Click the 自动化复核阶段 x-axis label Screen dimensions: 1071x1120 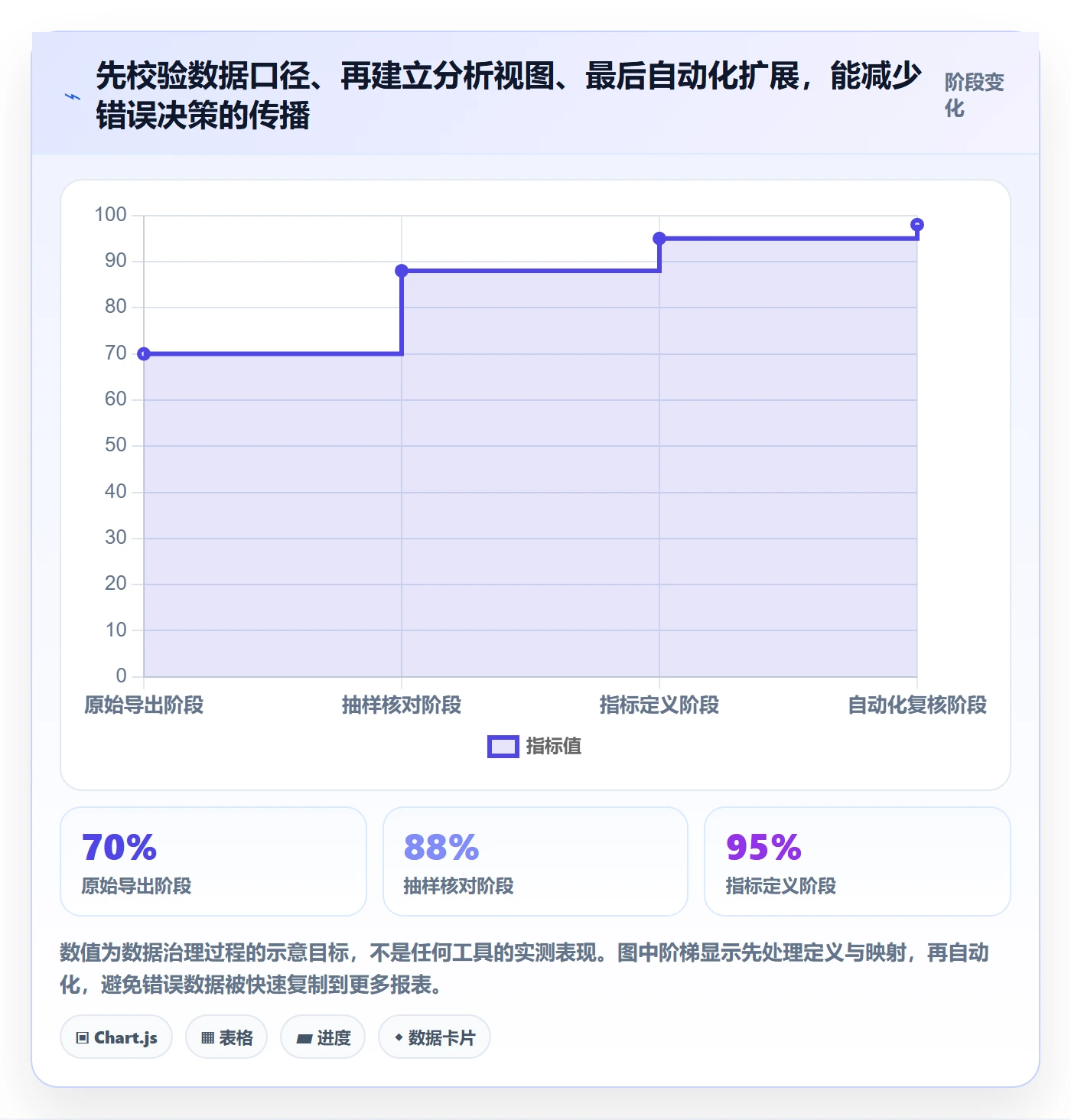coord(917,705)
